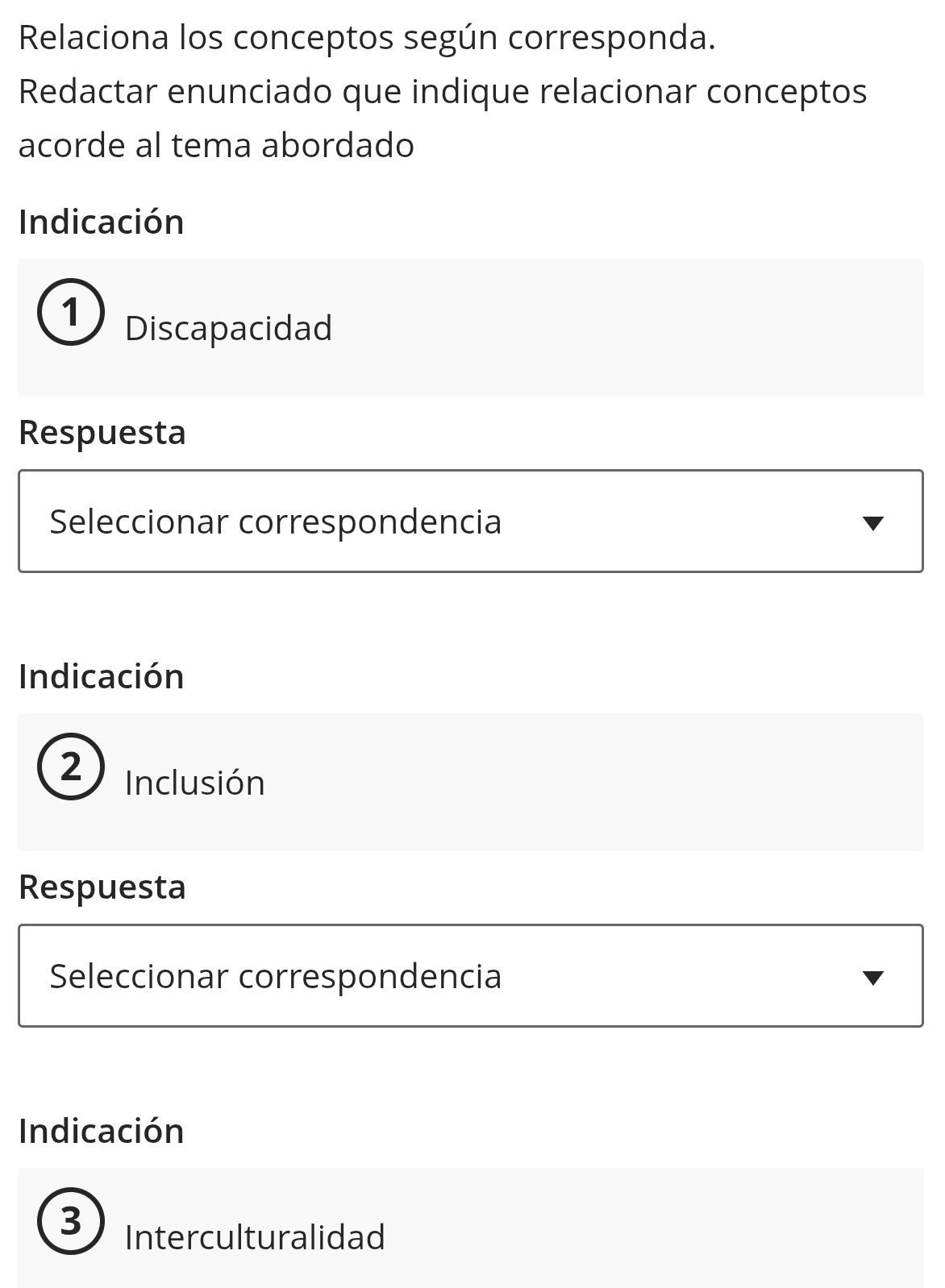Open the first Seleccionar correspondencia dropdown
945x1288 pixels.
click(x=471, y=521)
